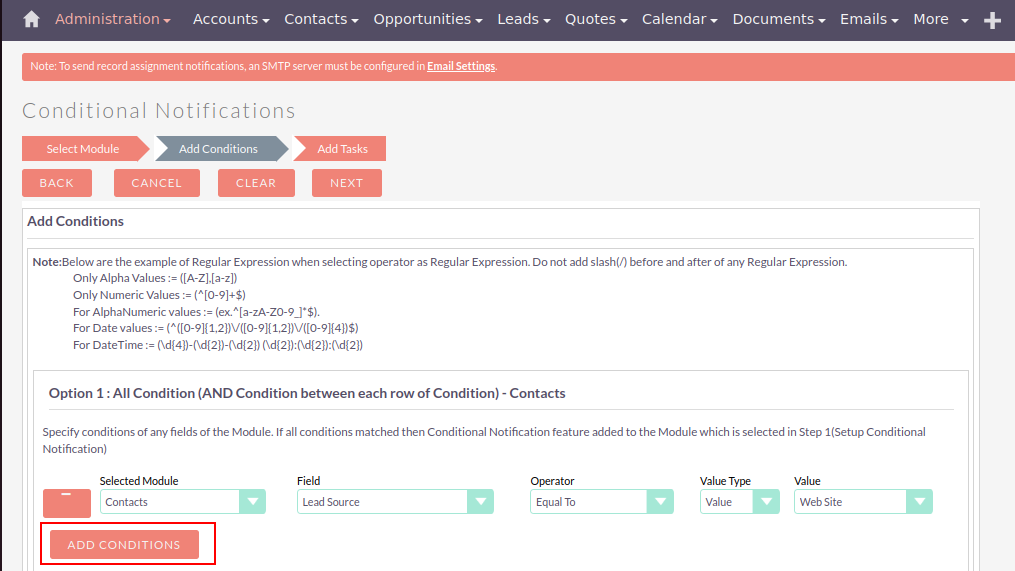The image size is (1015, 571).
Task: Jump to the Add Tasks step
Action: pyautogui.click(x=342, y=149)
